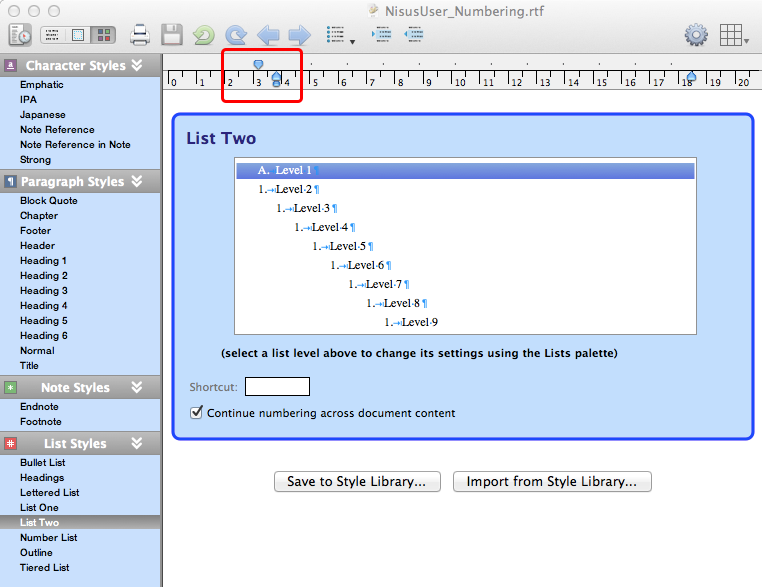Click the decrease list indent icon
Viewport: 762px width, 587px height.
click(x=414, y=35)
